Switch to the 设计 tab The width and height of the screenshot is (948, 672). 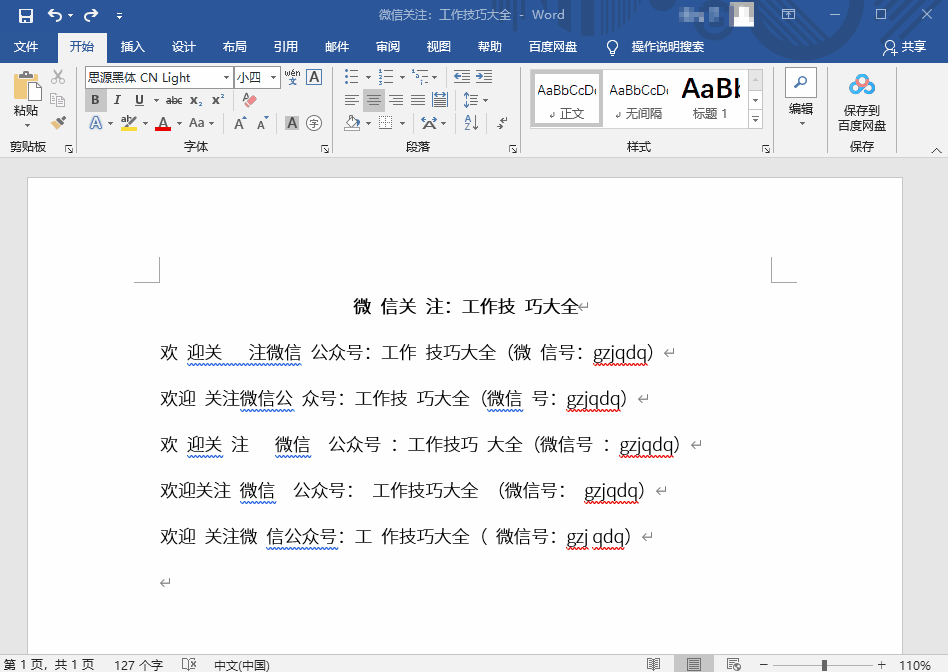pos(183,47)
